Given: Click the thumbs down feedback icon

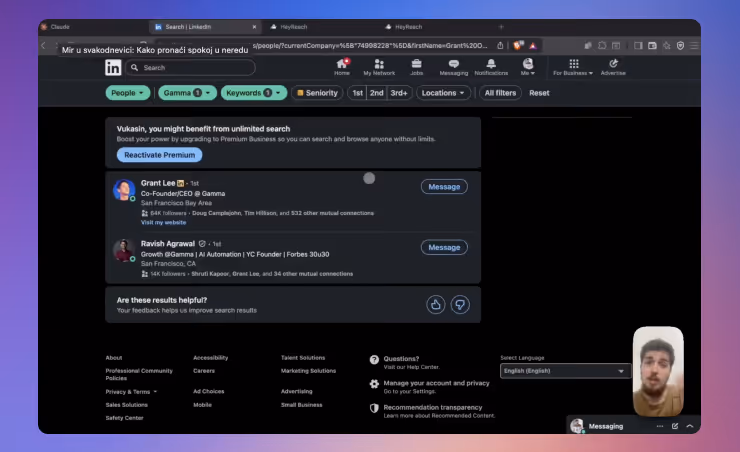Looking at the screenshot, I should pos(460,305).
